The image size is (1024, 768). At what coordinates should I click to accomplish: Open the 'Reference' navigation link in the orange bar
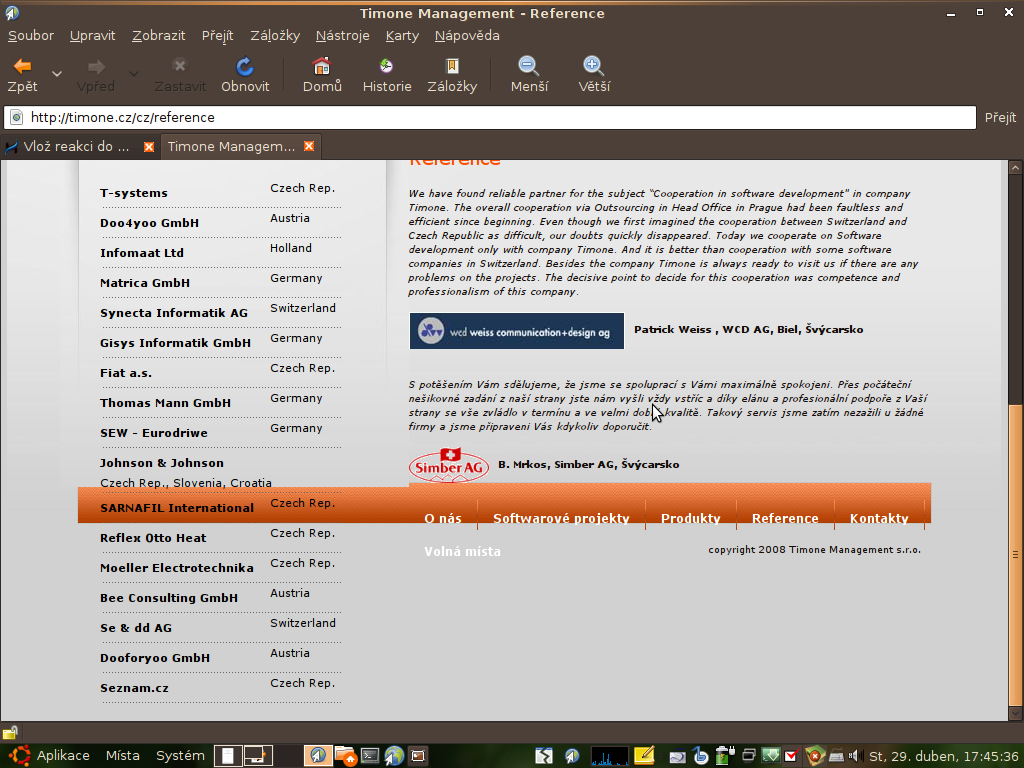click(785, 518)
